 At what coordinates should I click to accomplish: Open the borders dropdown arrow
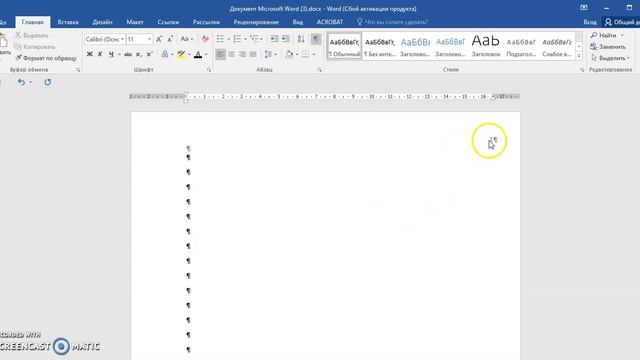click(x=313, y=54)
